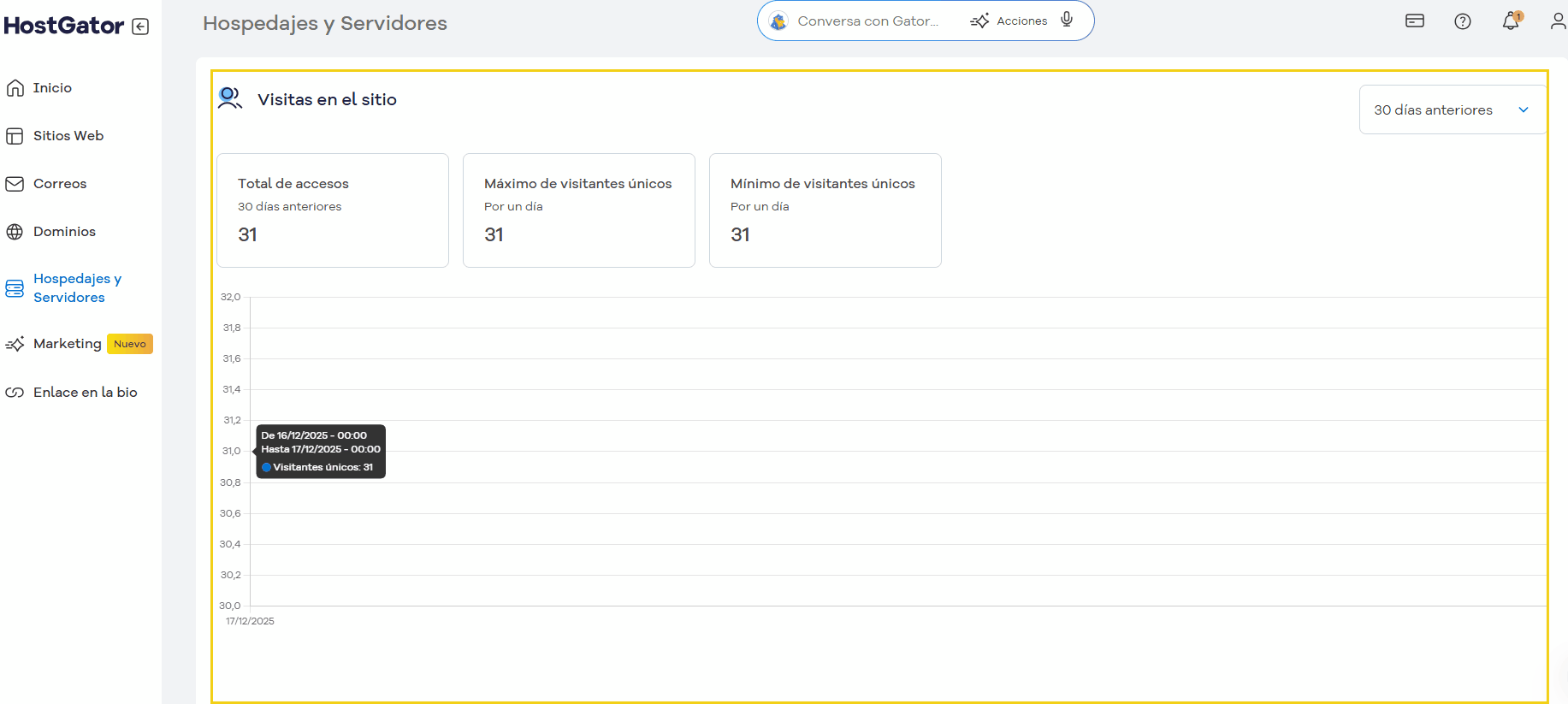Activate the microphone voice input
Viewport: 1568px width, 704px height.
(x=1067, y=20)
